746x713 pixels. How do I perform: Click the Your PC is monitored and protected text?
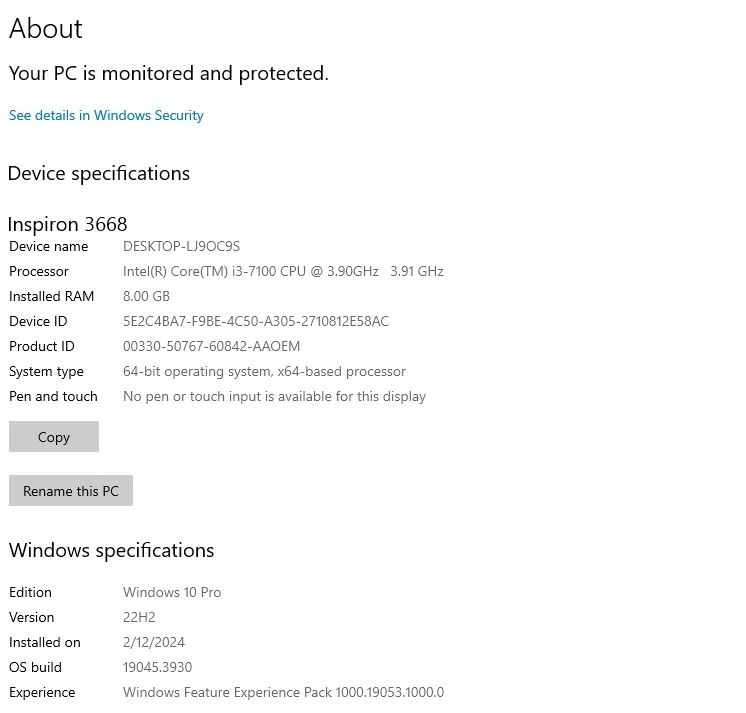coord(168,73)
